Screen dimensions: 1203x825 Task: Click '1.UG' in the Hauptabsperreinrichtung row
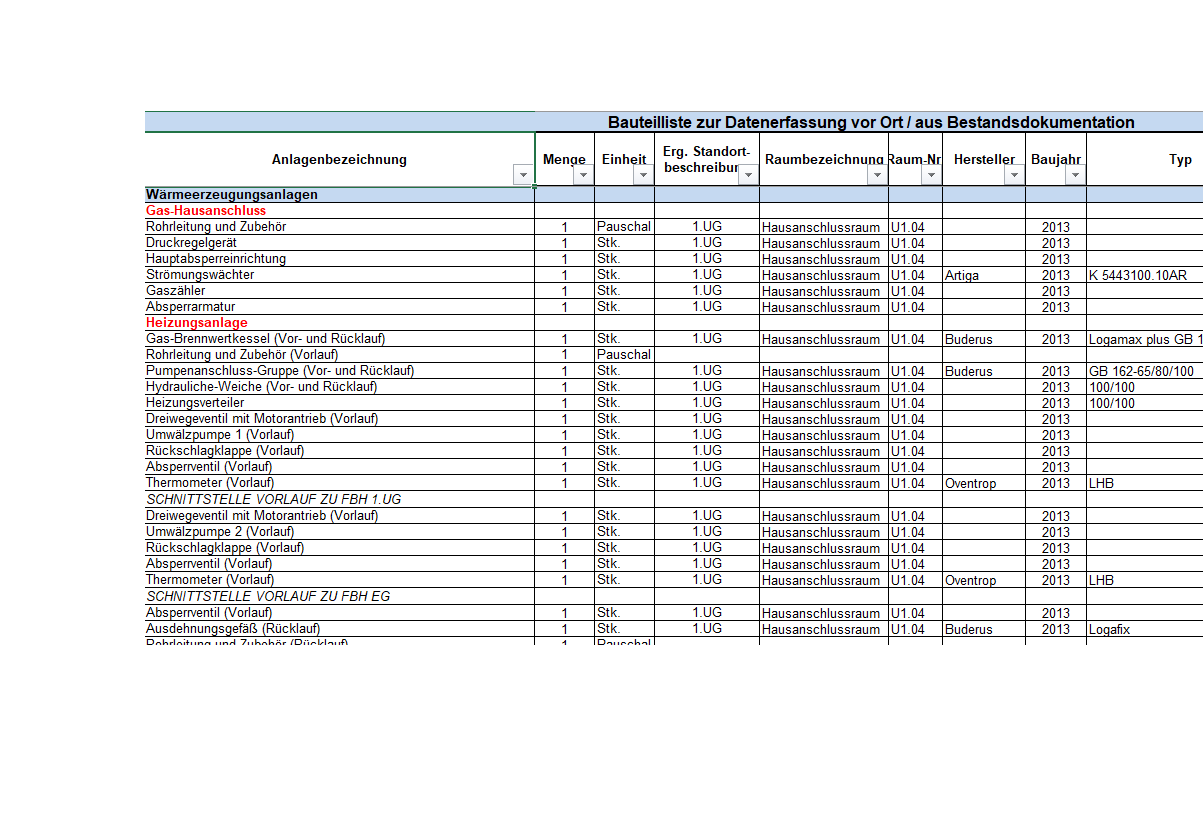707,259
